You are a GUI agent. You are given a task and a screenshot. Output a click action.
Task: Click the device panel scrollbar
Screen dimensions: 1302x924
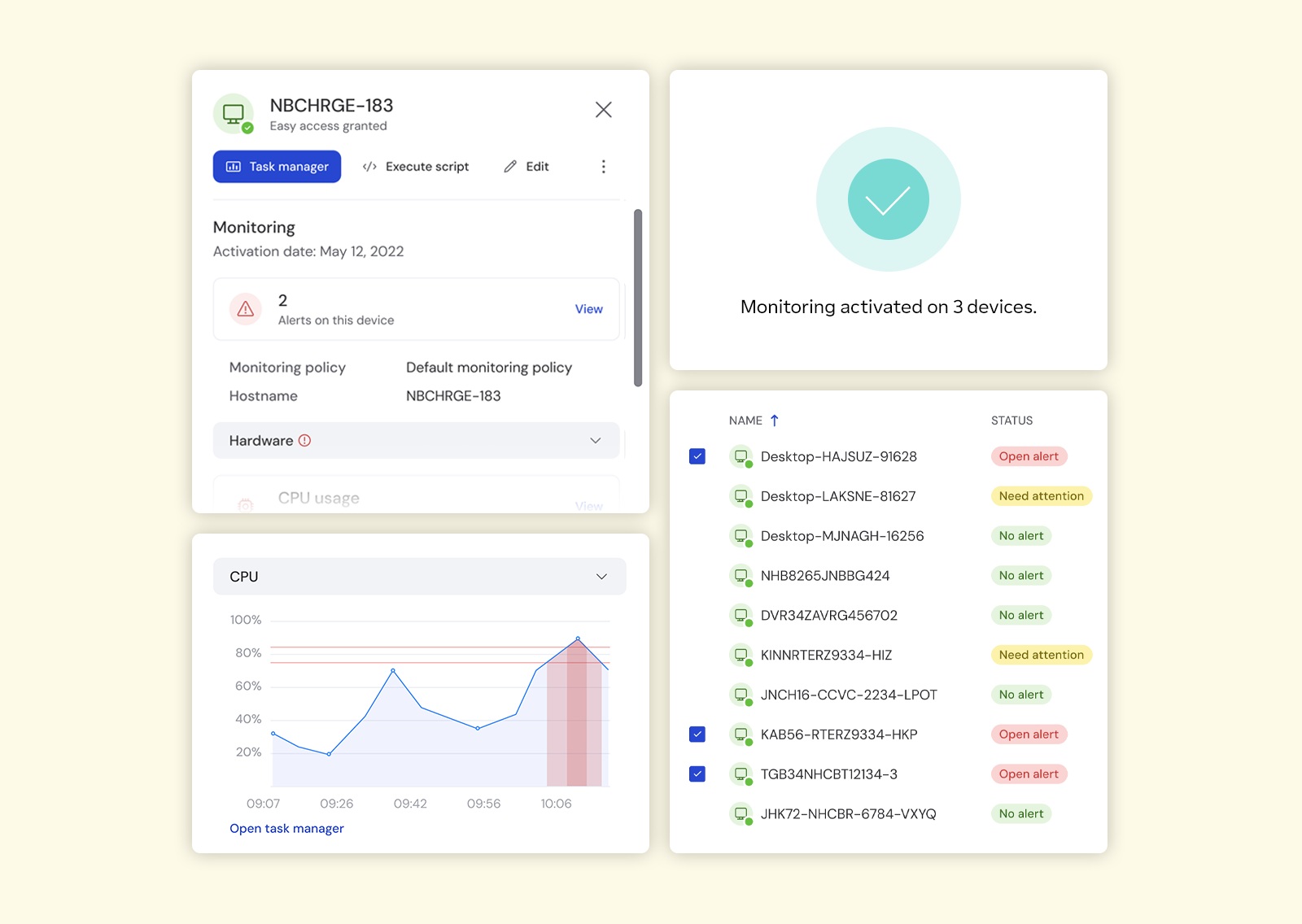tap(638, 298)
